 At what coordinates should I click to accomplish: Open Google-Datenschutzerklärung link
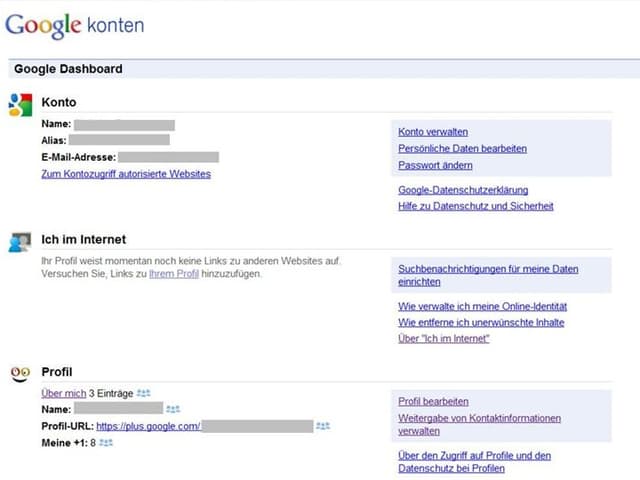(x=463, y=190)
